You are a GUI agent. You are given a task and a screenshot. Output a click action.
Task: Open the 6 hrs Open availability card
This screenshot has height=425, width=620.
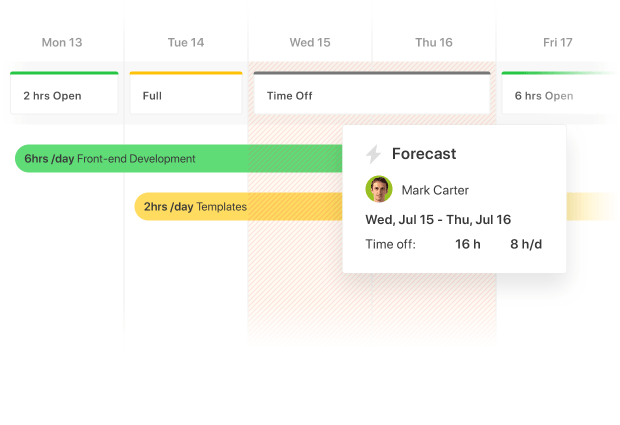pyautogui.click(x=560, y=93)
